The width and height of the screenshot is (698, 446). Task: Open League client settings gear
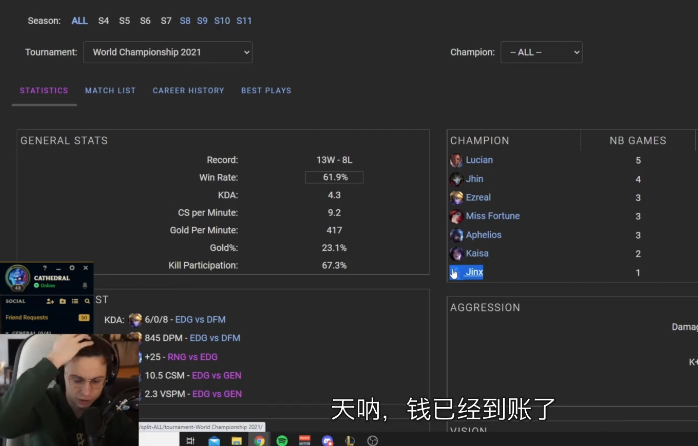pyautogui.click(x=72, y=268)
